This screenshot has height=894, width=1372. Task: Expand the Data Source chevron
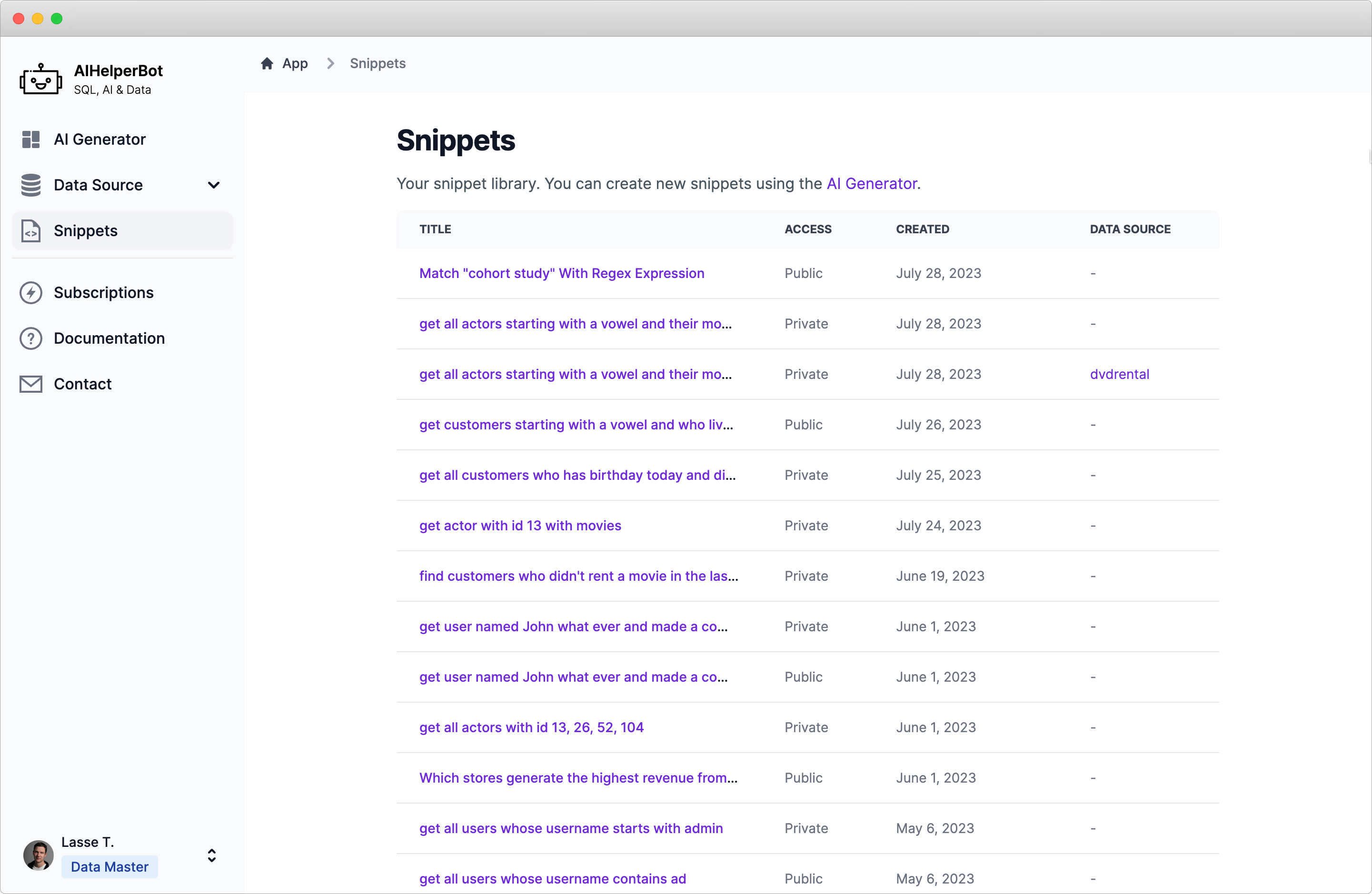tap(213, 185)
